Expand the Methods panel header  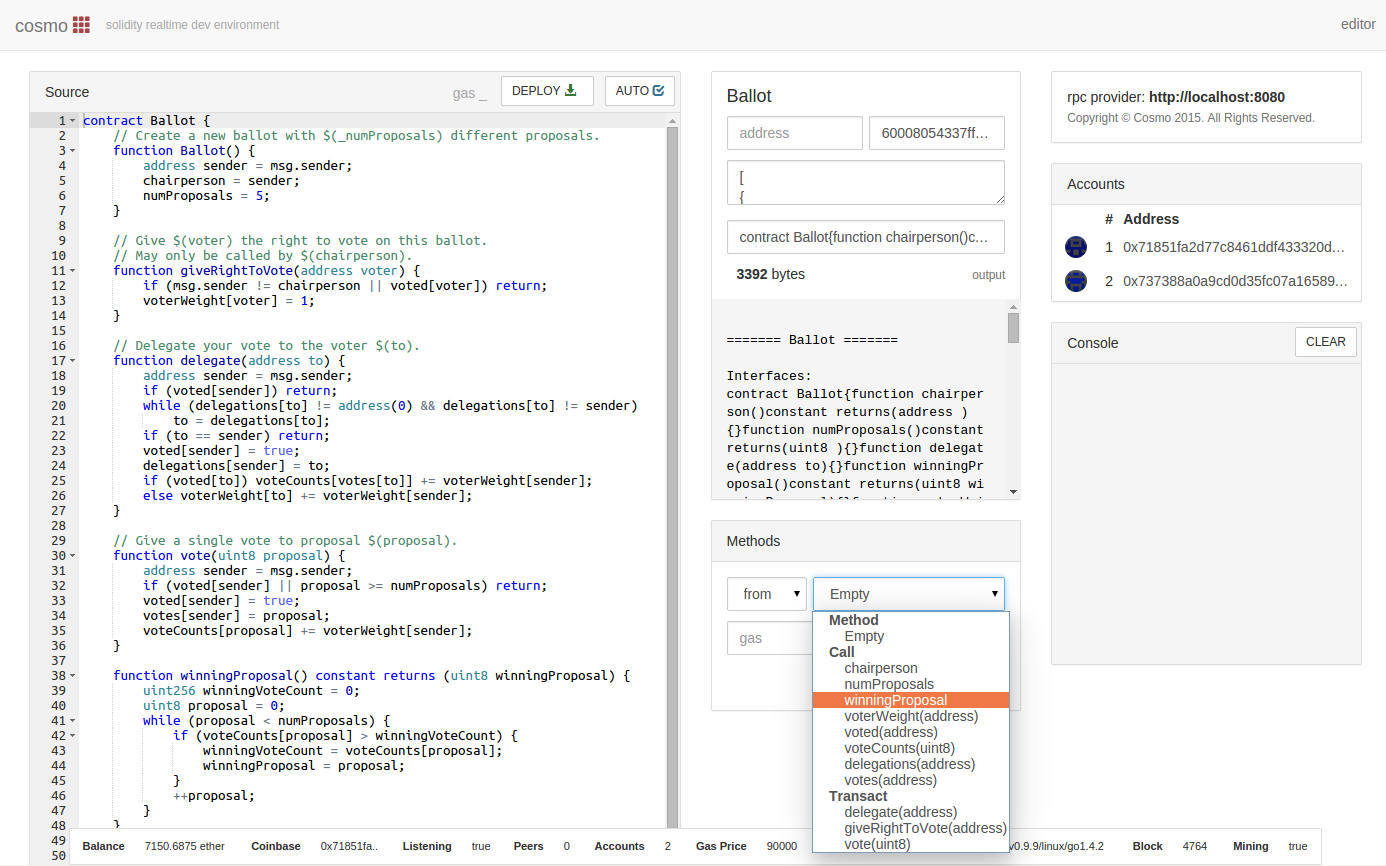coord(753,541)
